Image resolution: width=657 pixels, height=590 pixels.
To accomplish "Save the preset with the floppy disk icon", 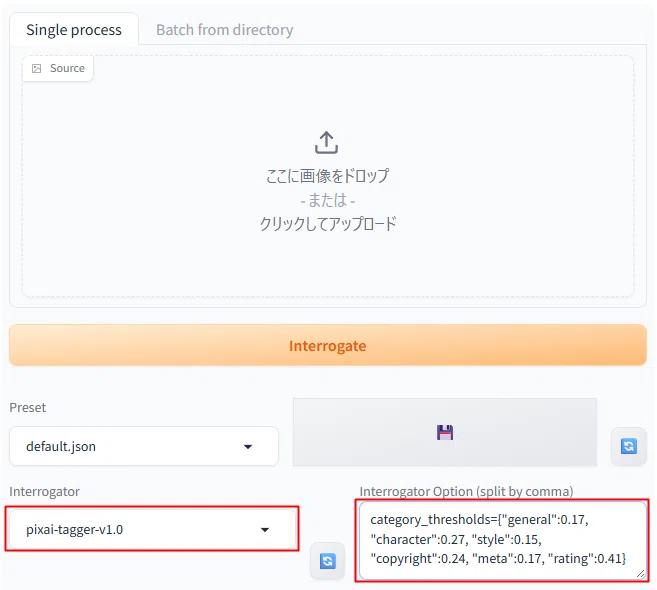I will (x=445, y=432).
